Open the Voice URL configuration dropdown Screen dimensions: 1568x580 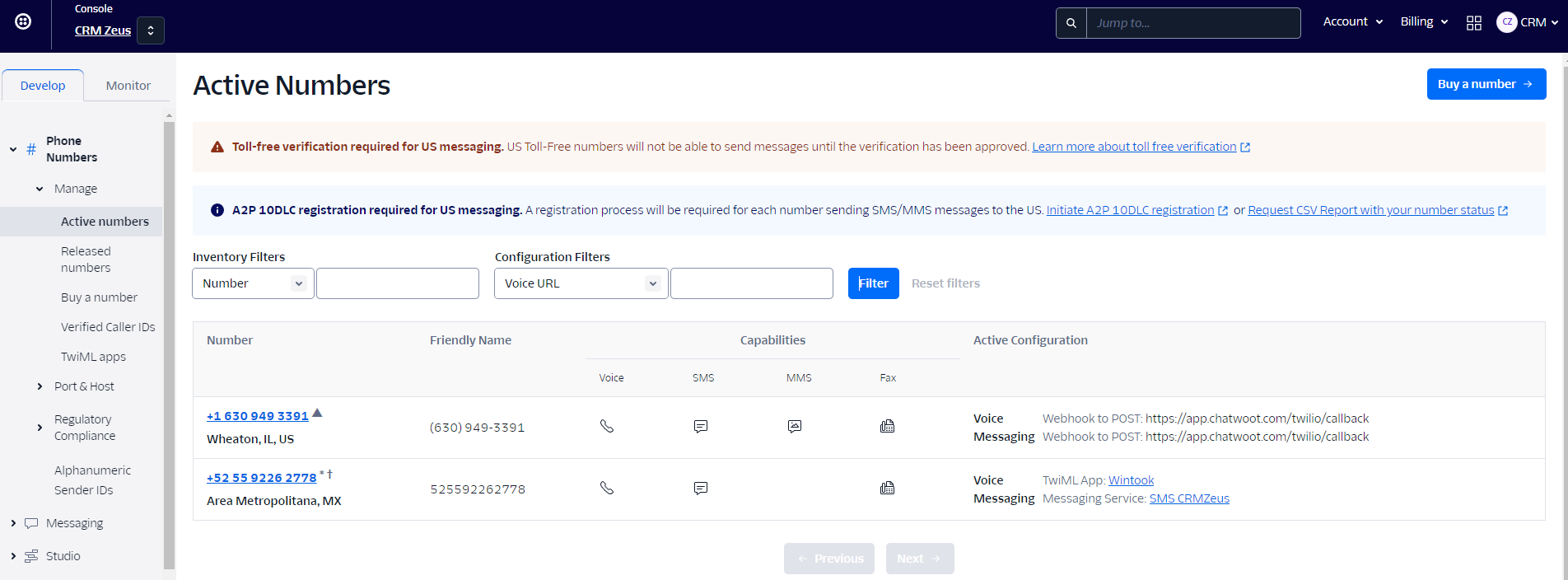(x=581, y=283)
